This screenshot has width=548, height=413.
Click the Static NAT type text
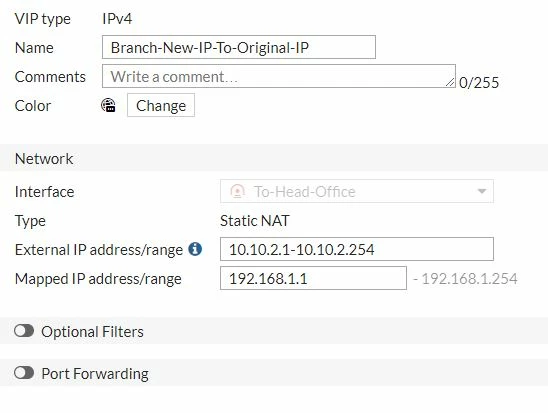[255, 220]
